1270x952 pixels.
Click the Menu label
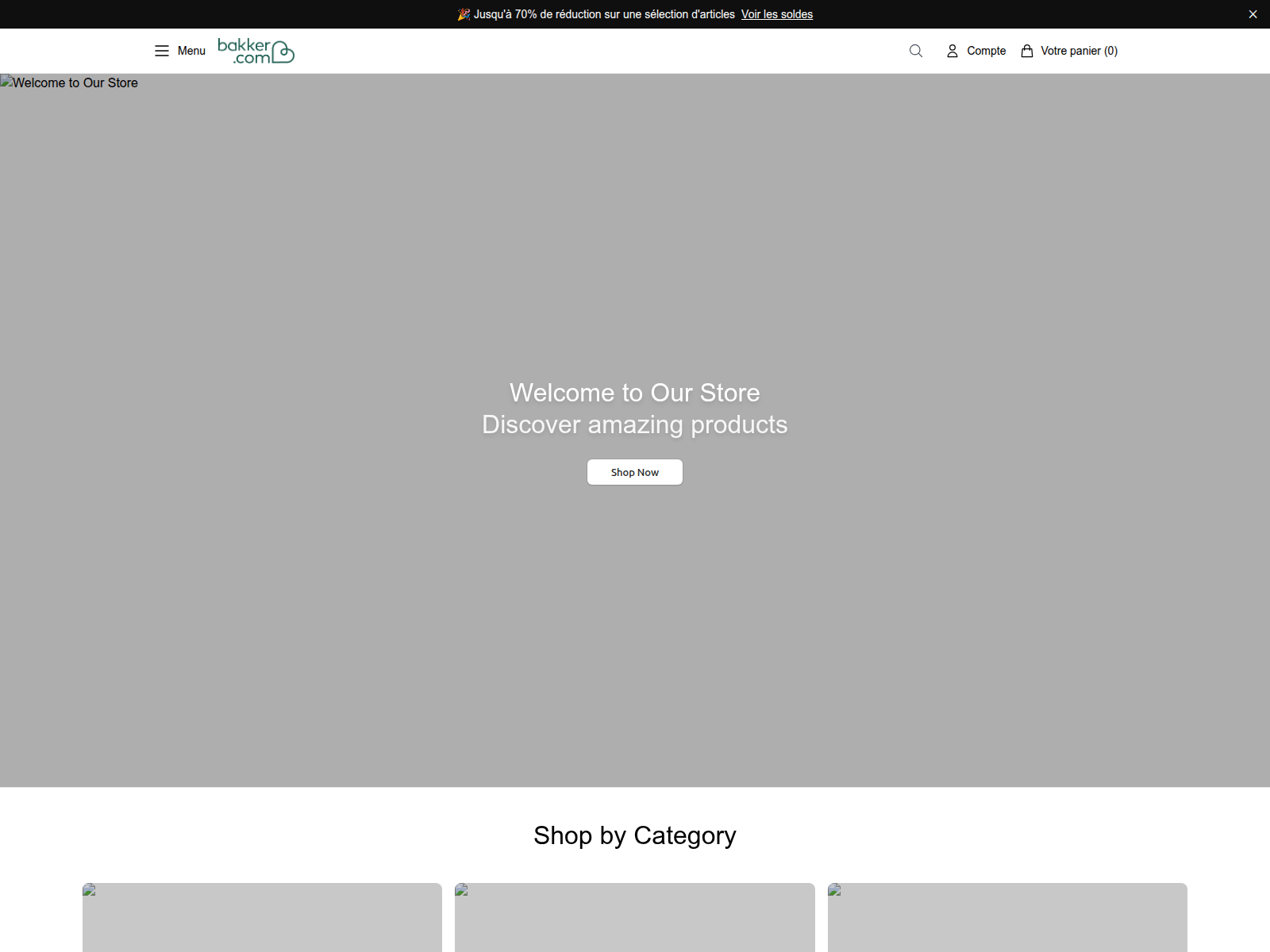[x=191, y=51]
